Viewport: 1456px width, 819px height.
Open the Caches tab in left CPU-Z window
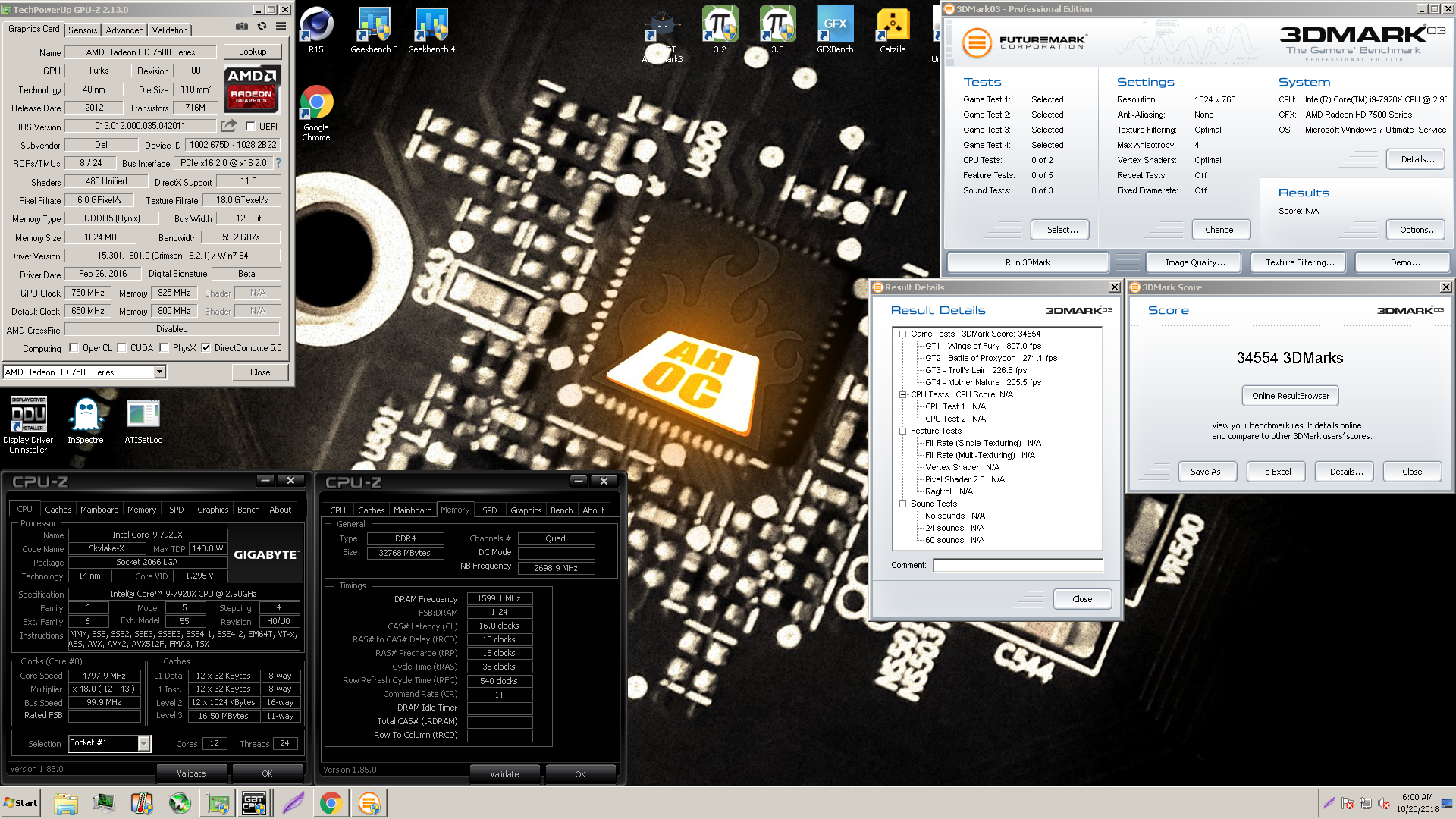point(58,510)
